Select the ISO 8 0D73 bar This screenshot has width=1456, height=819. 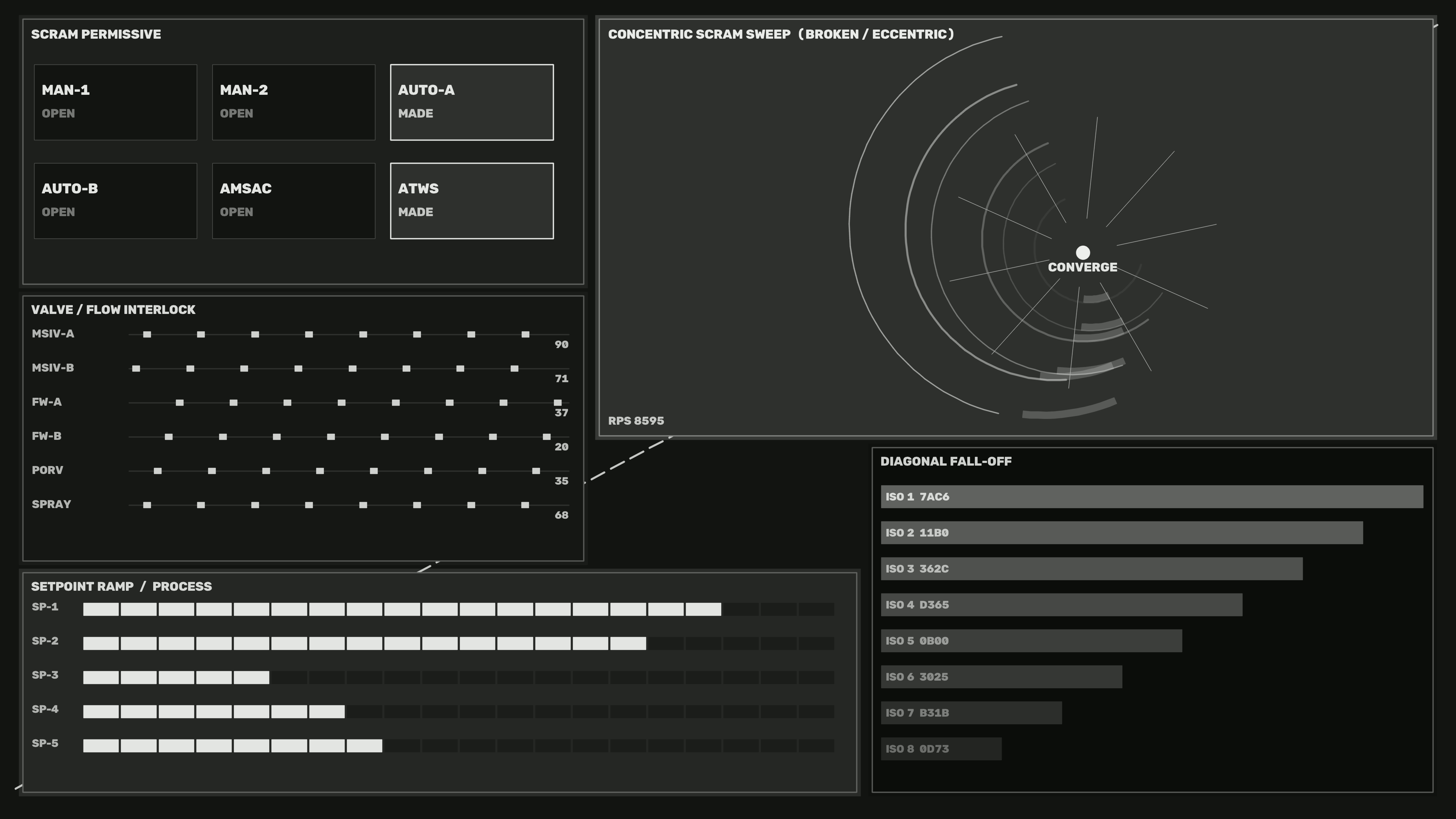941,749
